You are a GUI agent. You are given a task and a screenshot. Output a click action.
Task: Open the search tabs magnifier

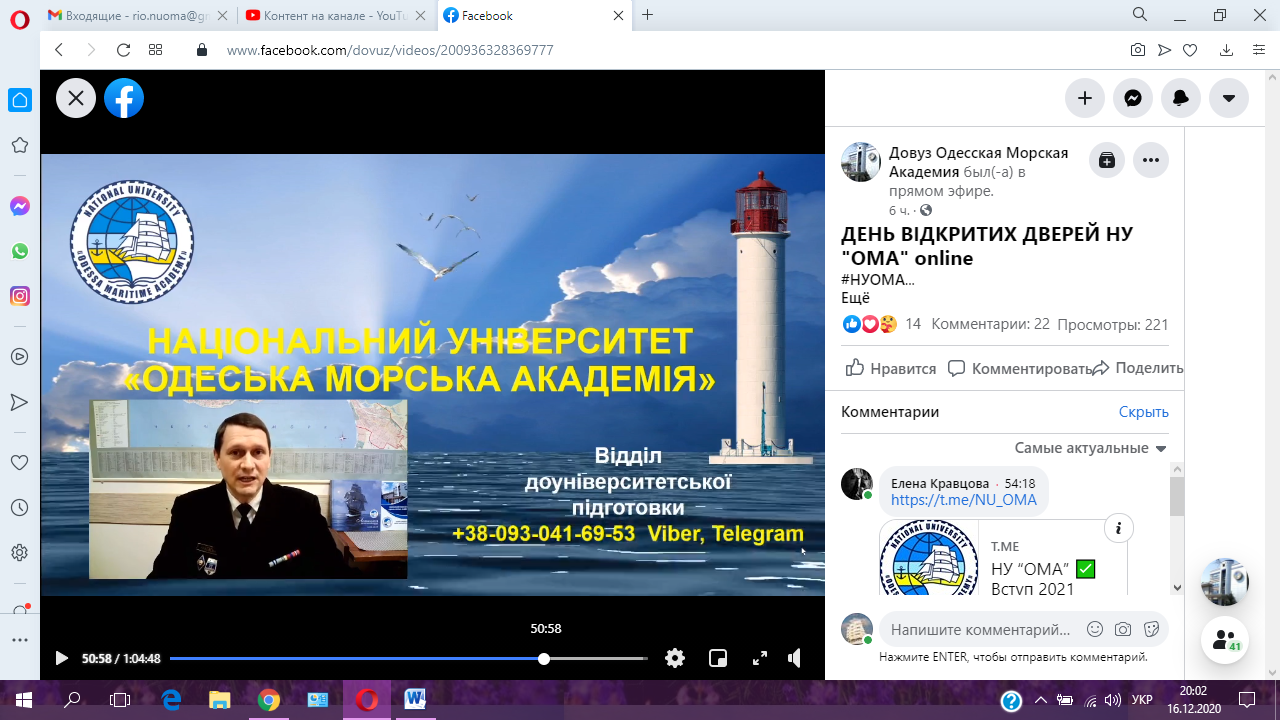1140,15
